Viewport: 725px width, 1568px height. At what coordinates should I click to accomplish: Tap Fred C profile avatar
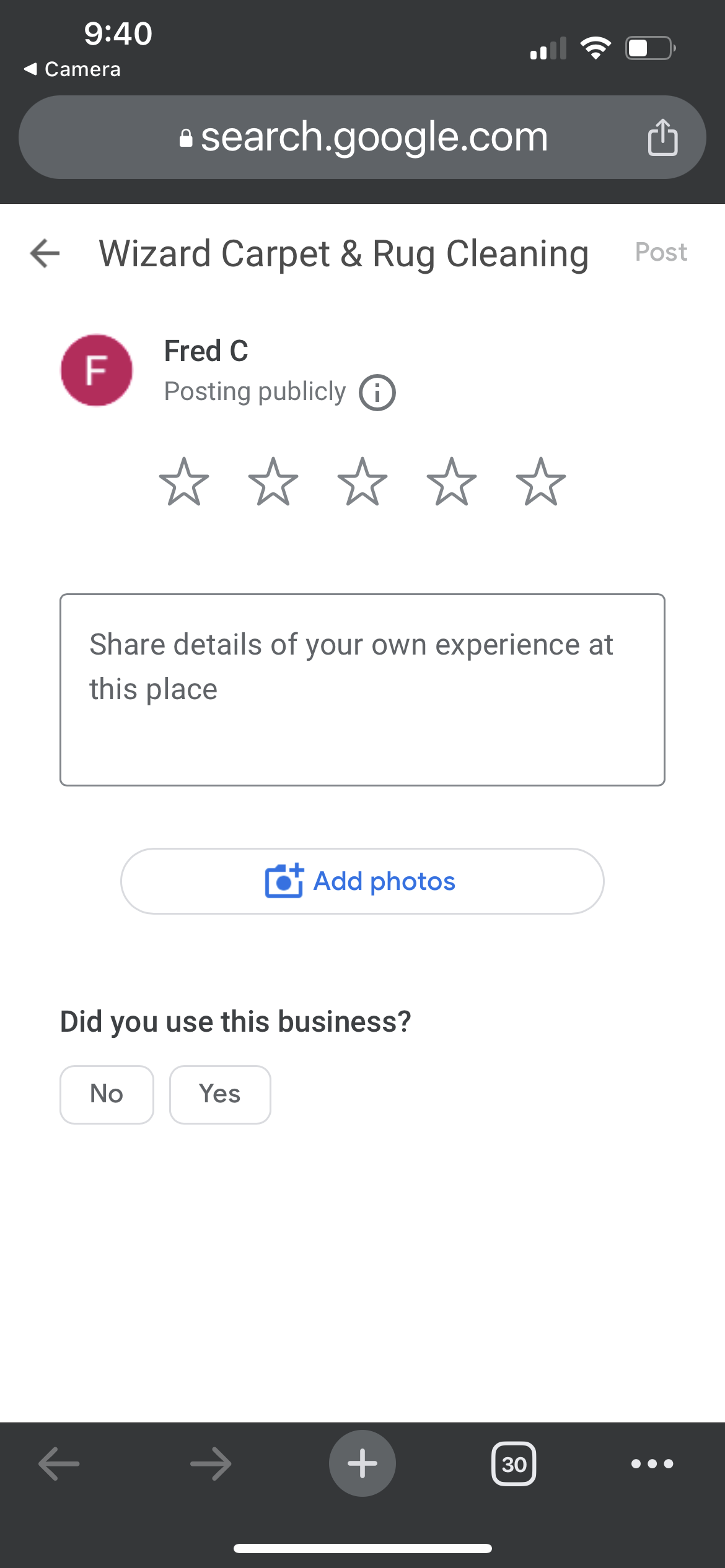click(97, 370)
